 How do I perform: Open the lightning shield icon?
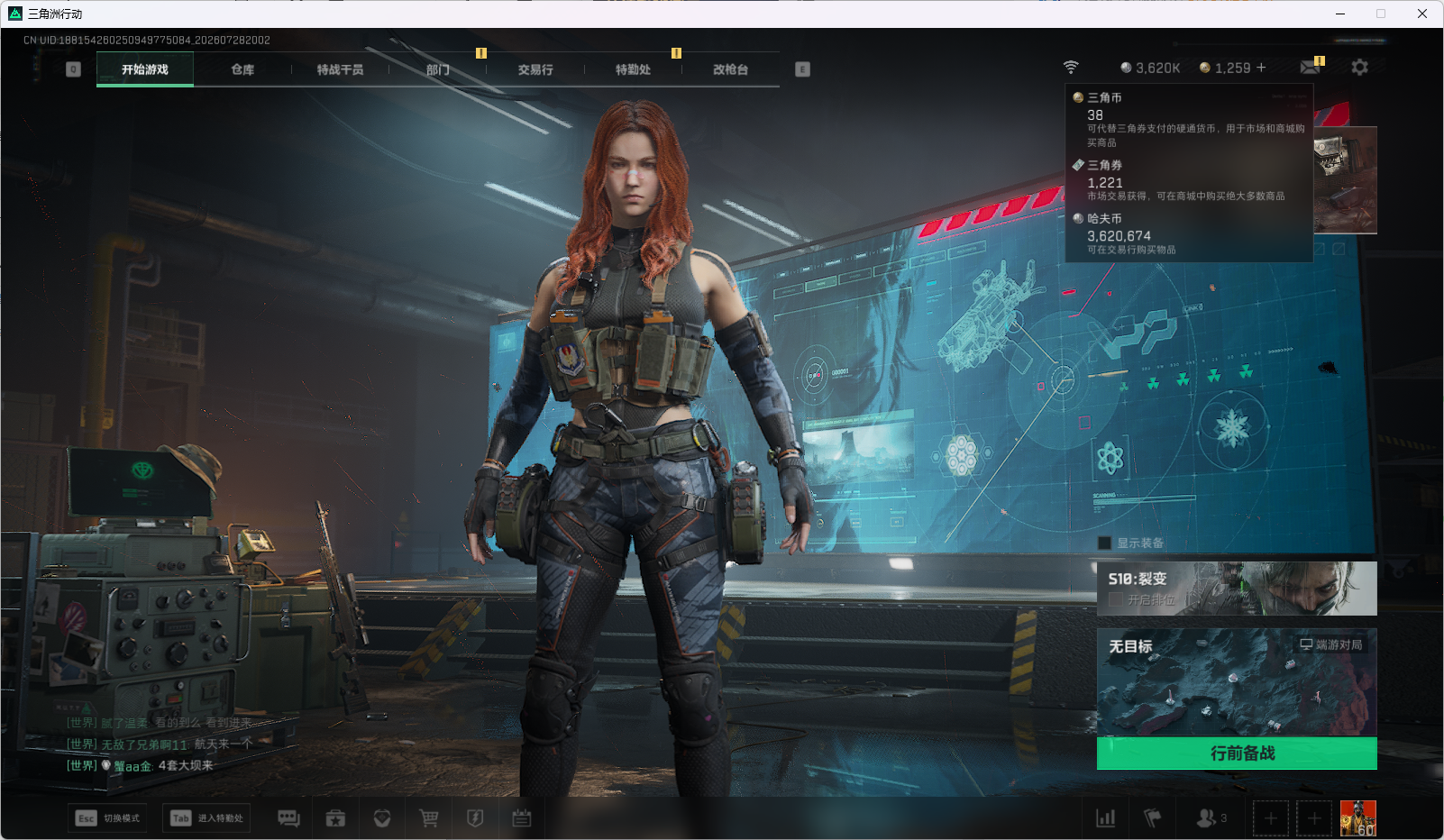coord(475,818)
